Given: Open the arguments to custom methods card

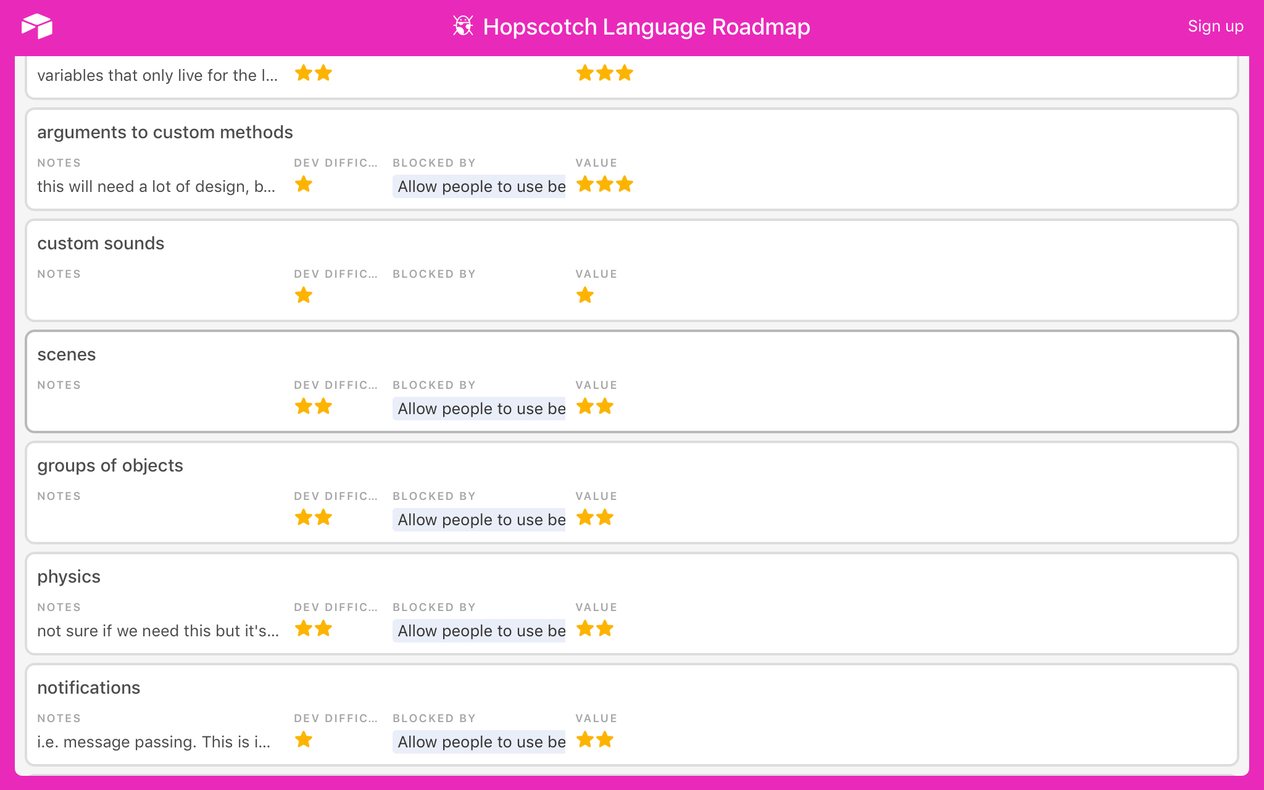Looking at the screenshot, I should [632, 159].
